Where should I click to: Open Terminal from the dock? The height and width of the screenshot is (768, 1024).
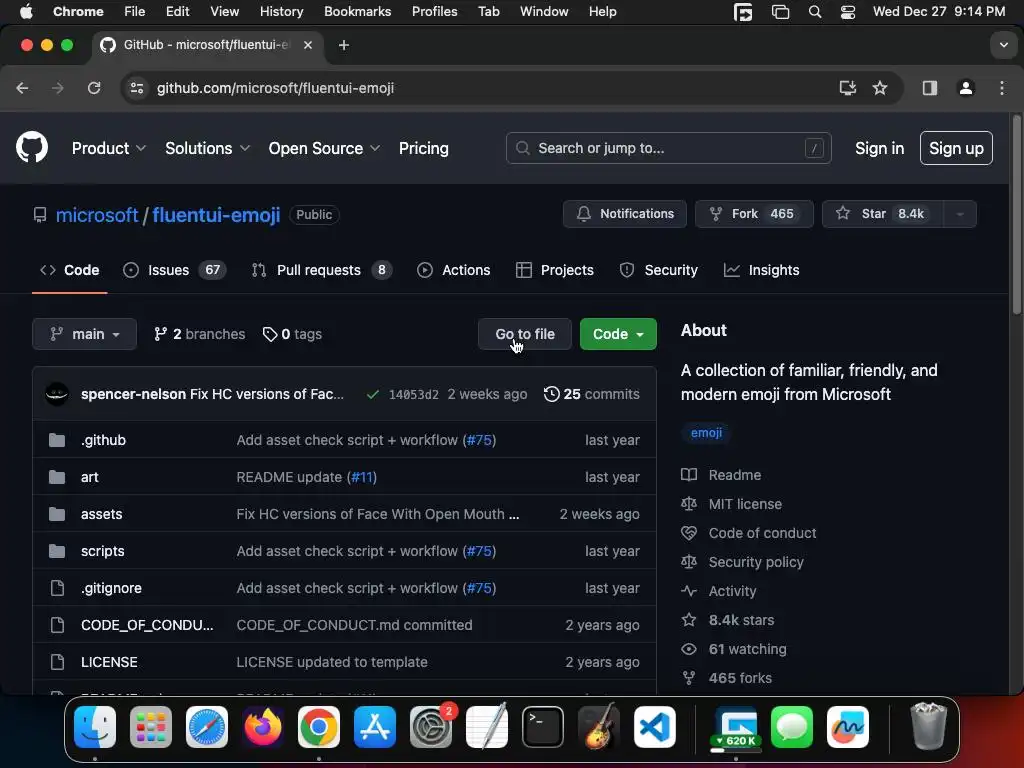543,726
